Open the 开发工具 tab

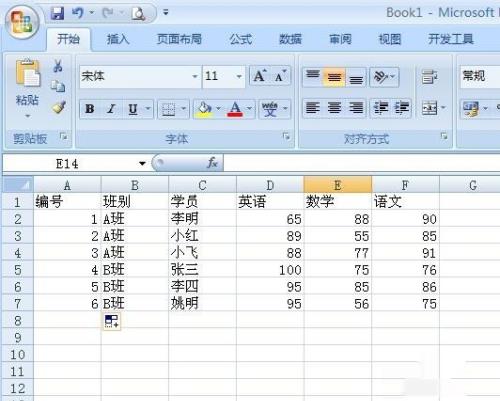(x=451, y=39)
